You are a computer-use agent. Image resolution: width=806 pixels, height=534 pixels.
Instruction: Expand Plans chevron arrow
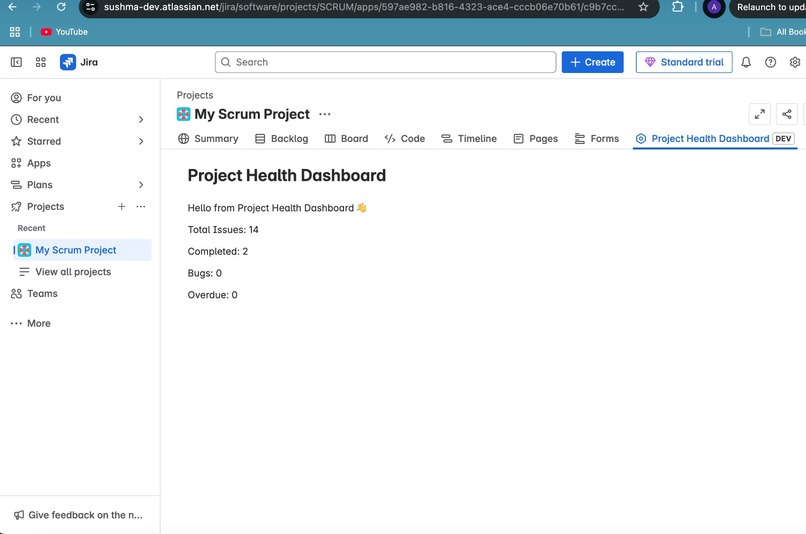[141, 185]
